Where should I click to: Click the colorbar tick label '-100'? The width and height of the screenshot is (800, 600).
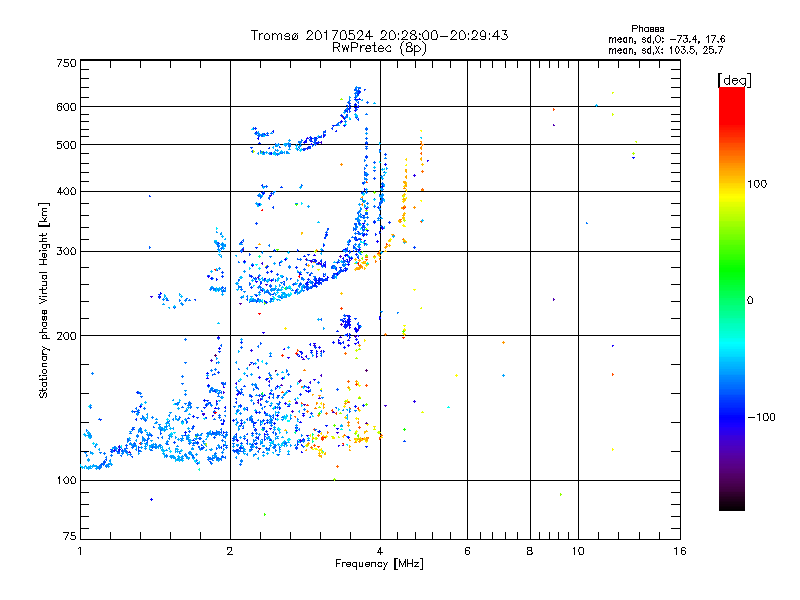pyautogui.click(x=761, y=417)
